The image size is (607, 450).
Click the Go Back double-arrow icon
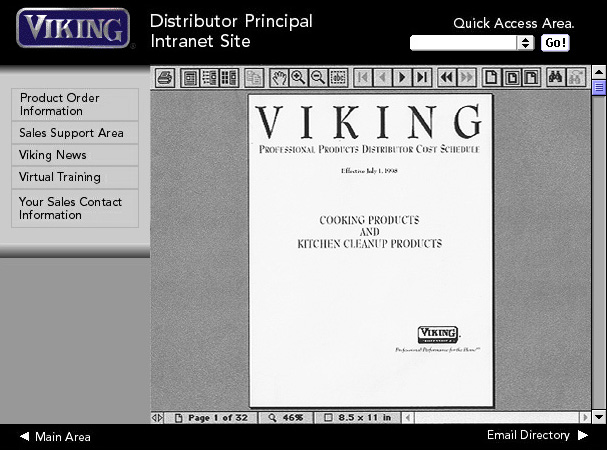(447, 78)
